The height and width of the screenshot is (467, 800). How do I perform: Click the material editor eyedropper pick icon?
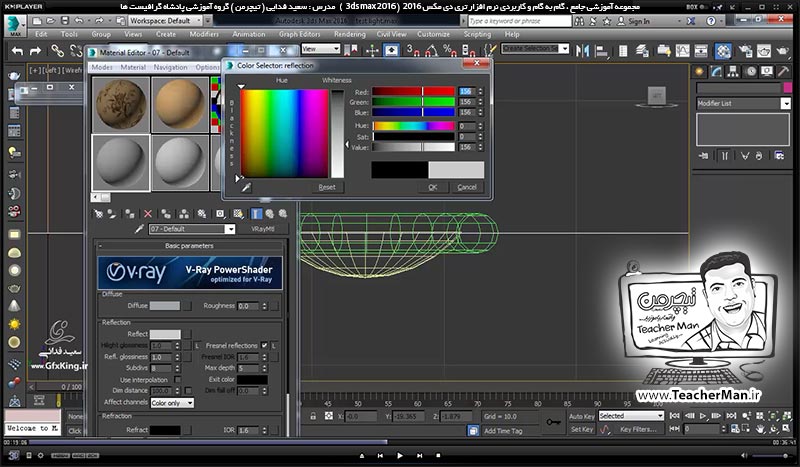[x=139, y=229]
